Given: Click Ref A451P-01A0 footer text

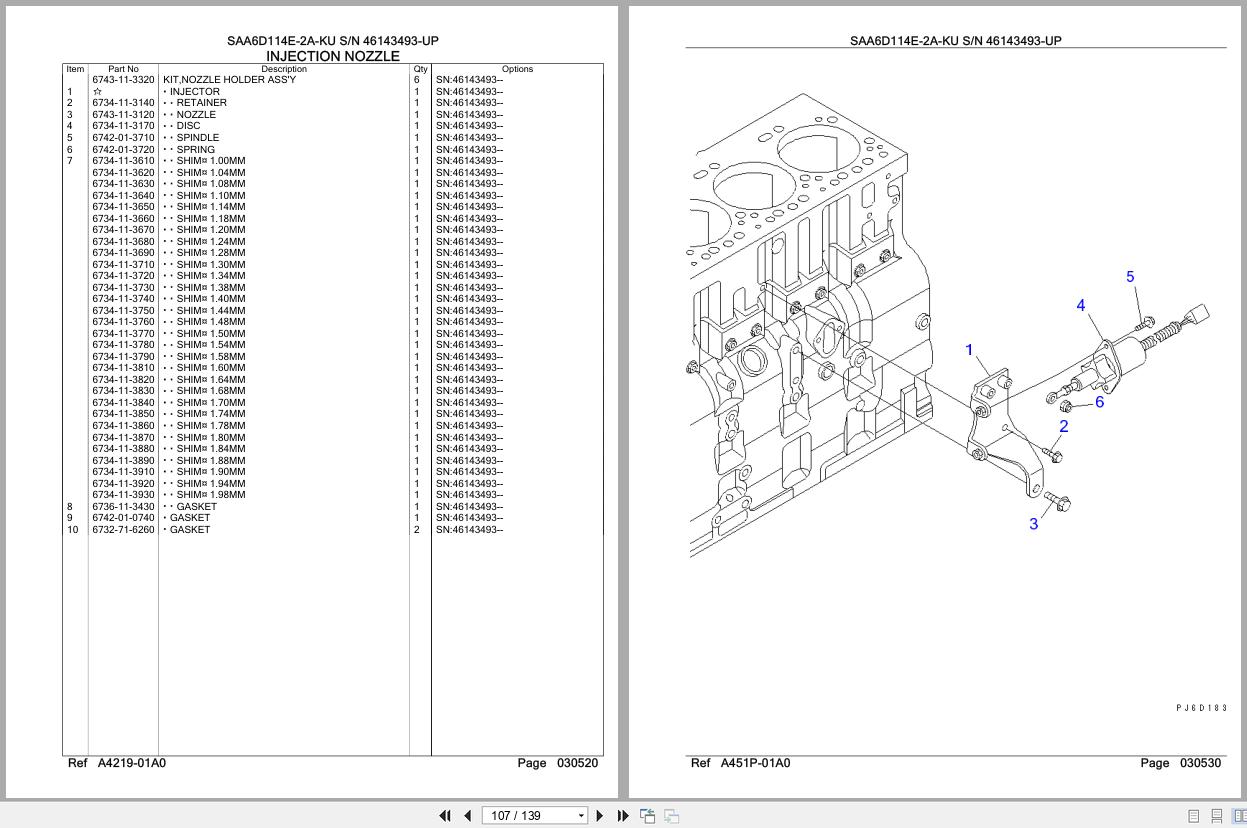Looking at the screenshot, I should point(740,763).
